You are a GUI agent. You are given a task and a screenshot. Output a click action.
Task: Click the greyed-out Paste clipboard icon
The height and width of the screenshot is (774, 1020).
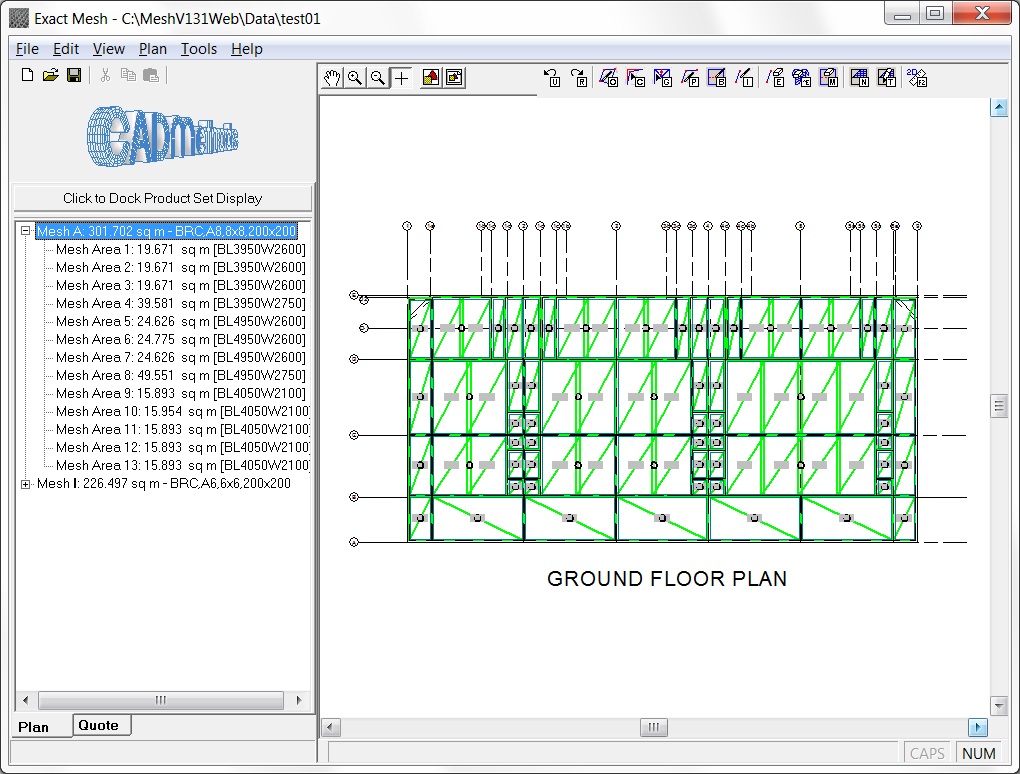click(151, 75)
